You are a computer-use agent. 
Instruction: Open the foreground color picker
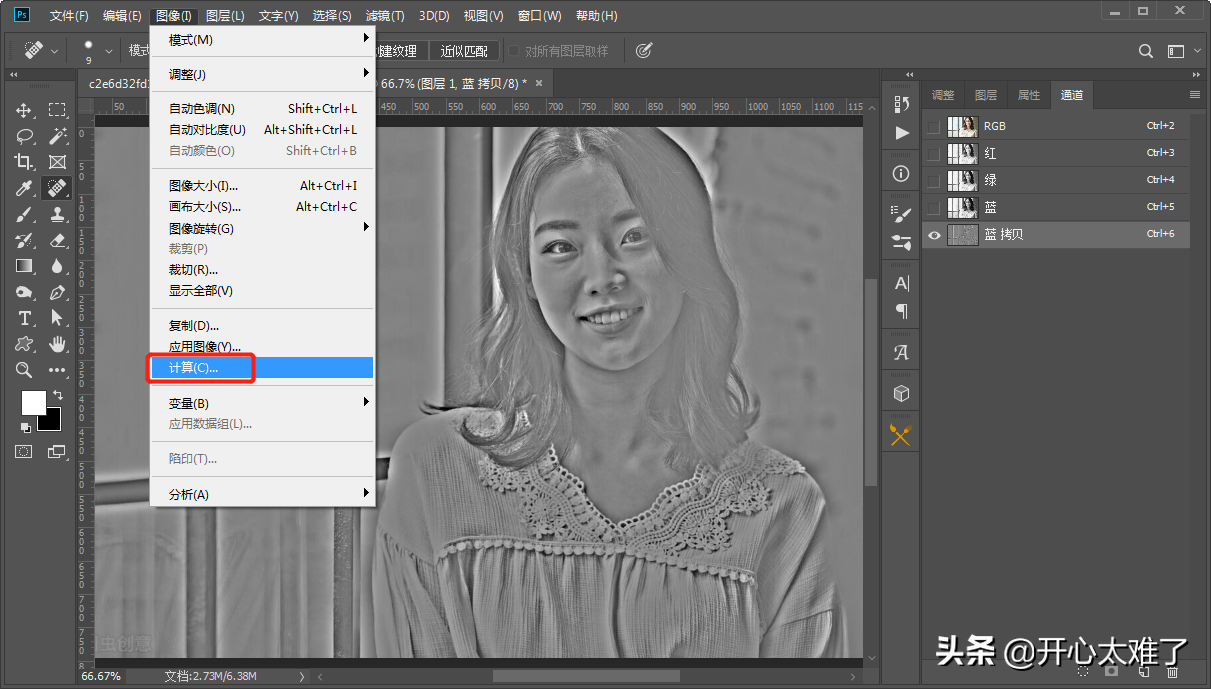34,403
